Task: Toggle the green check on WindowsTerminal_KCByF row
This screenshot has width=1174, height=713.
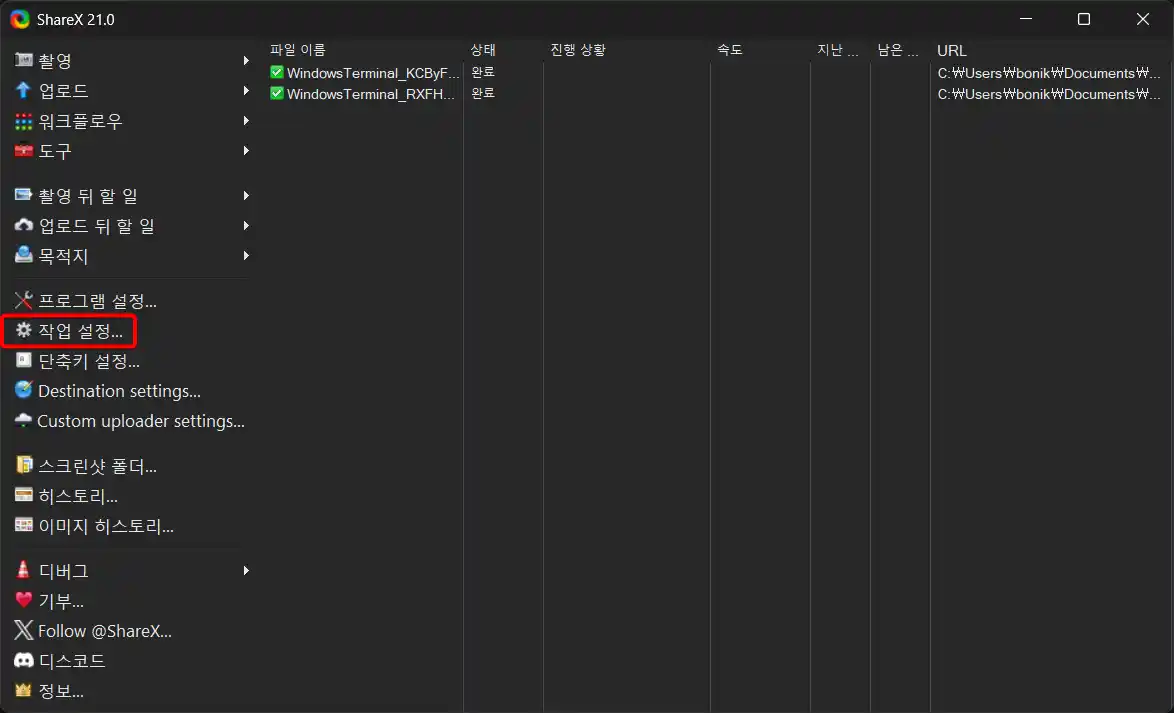Action: click(277, 73)
